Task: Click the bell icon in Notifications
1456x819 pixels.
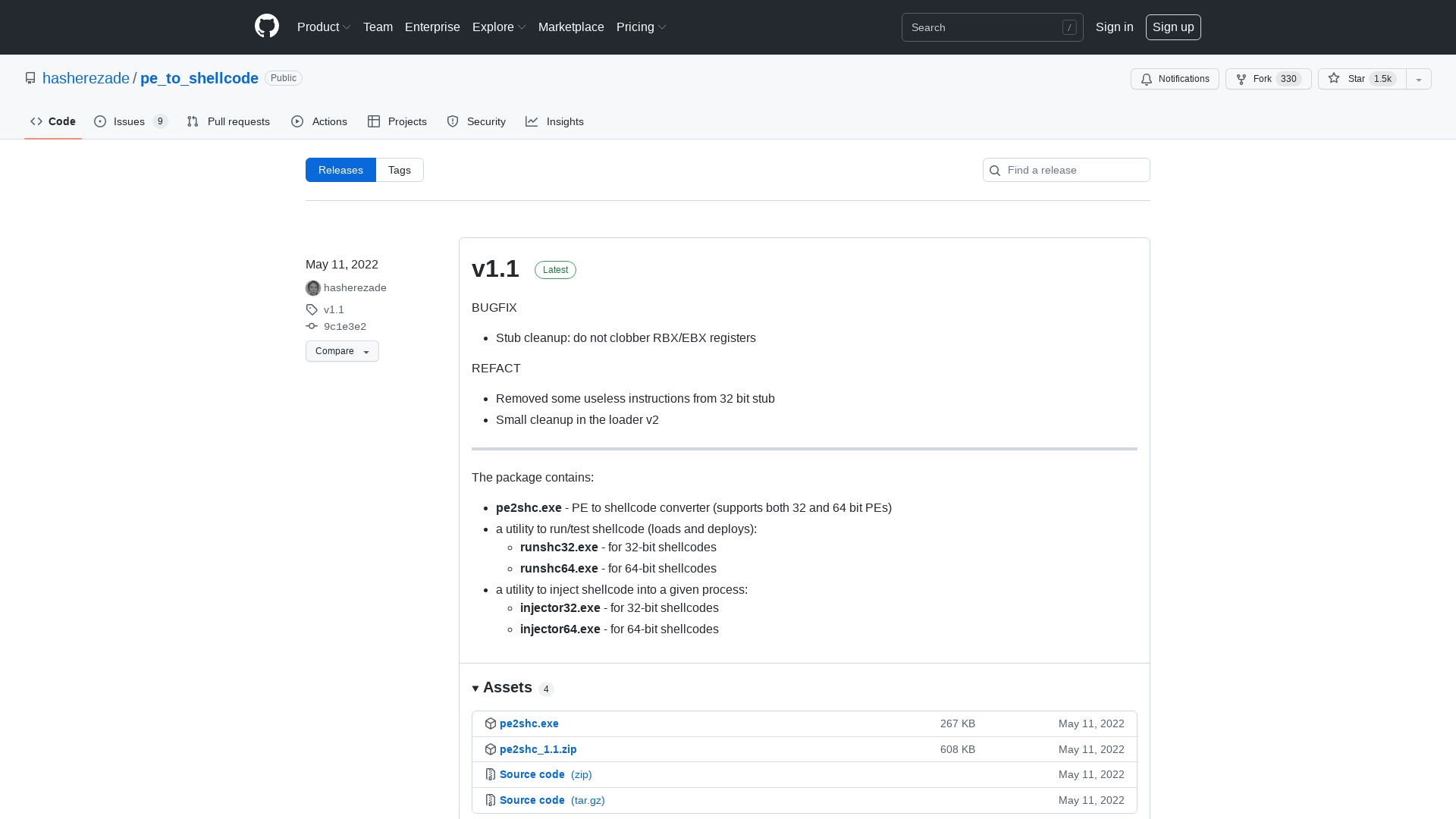Action: 1147,79
